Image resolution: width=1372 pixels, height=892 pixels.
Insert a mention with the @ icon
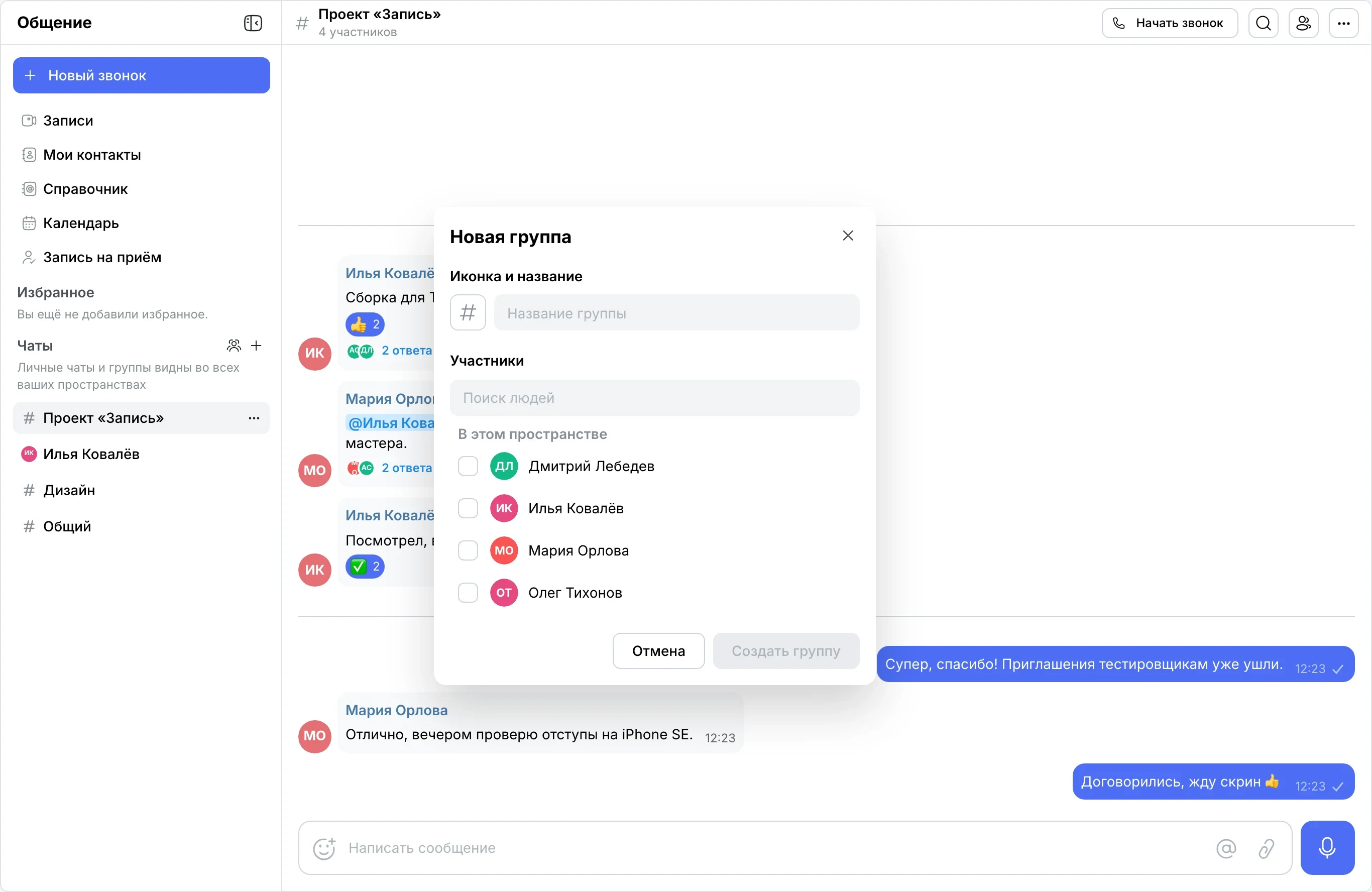click(x=1226, y=848)
